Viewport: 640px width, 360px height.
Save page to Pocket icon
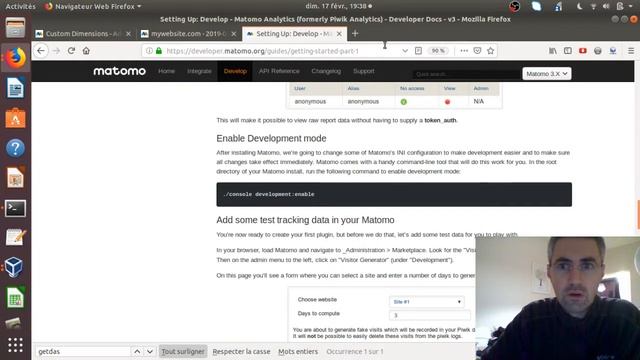477,51
